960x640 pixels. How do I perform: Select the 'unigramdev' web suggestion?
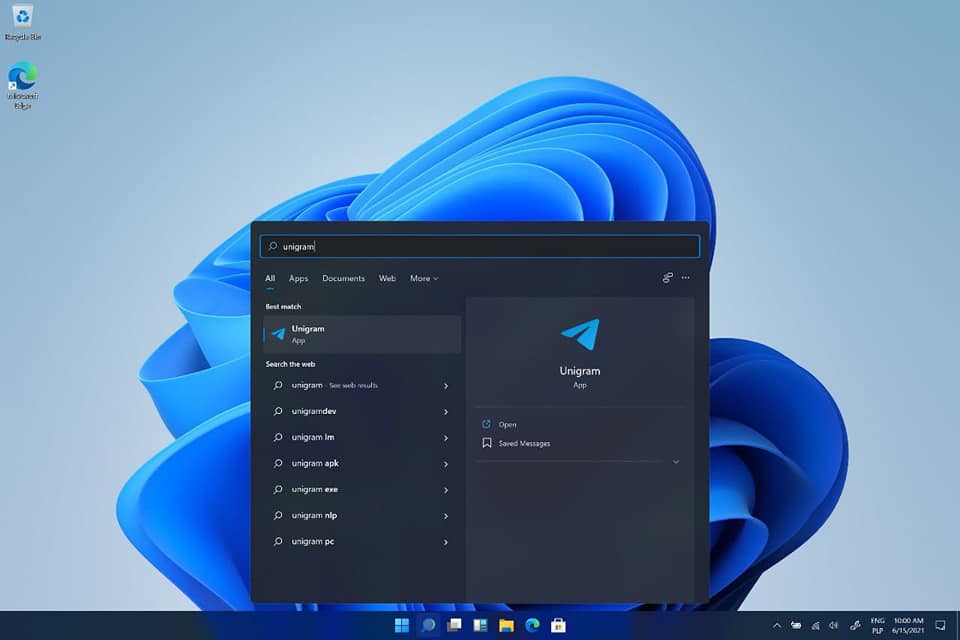362,411
